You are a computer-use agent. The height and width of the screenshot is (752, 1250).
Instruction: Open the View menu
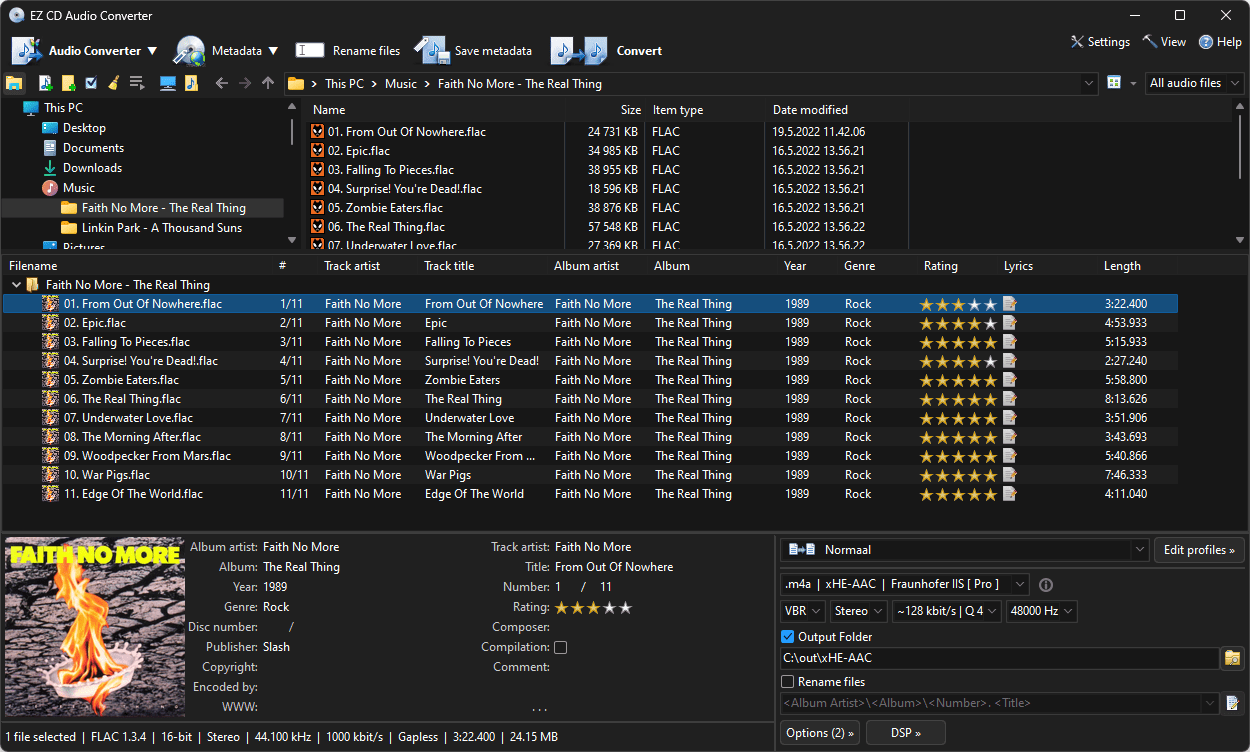point(1165,42)
